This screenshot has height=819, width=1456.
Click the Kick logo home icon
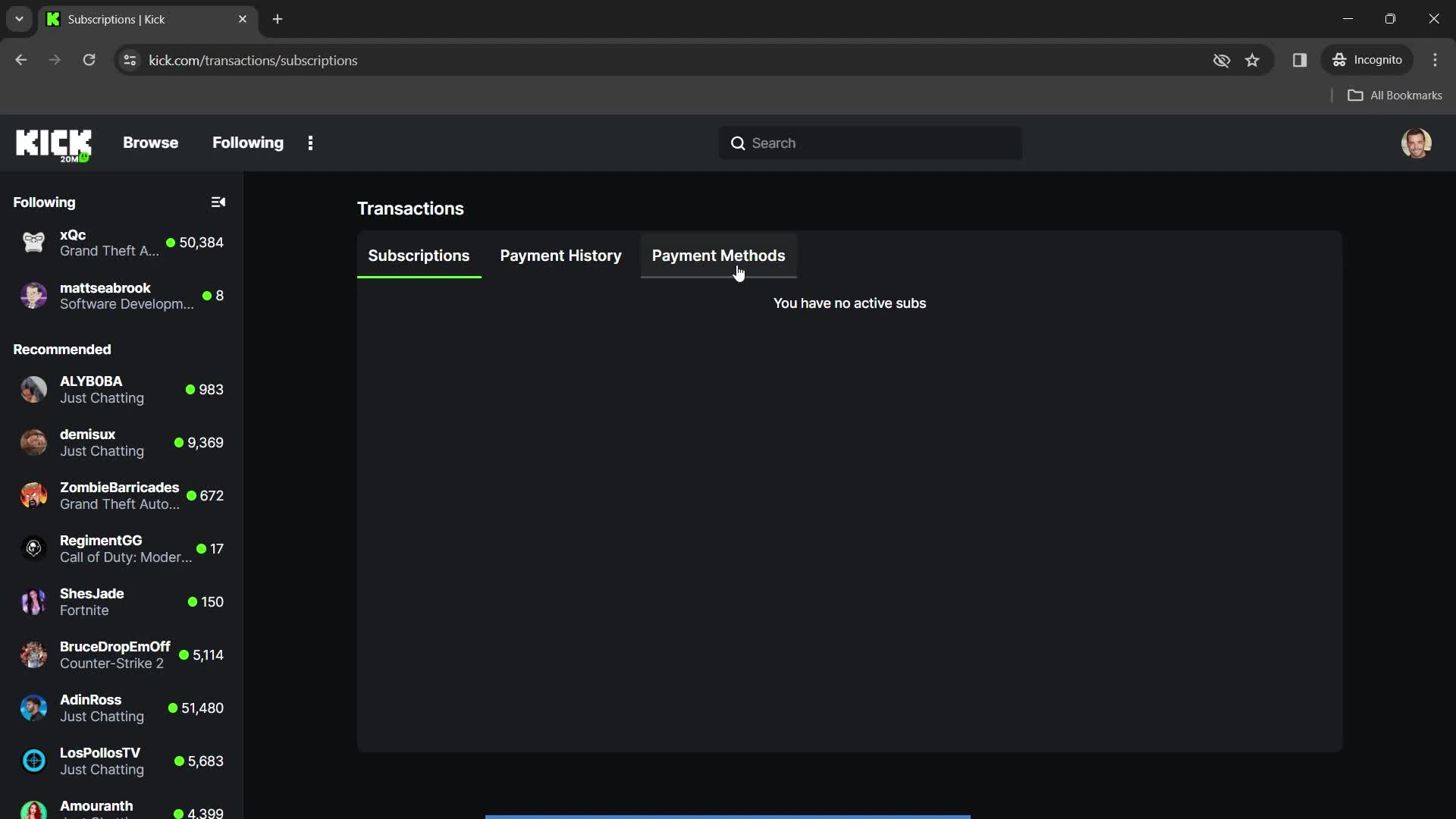pos(52,143)
